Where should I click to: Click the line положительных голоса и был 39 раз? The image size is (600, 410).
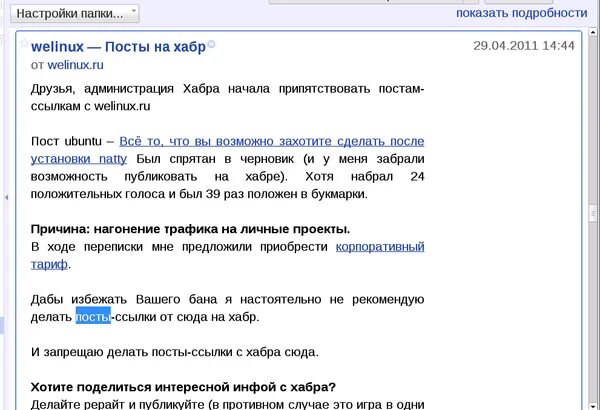tap(199, 194)
